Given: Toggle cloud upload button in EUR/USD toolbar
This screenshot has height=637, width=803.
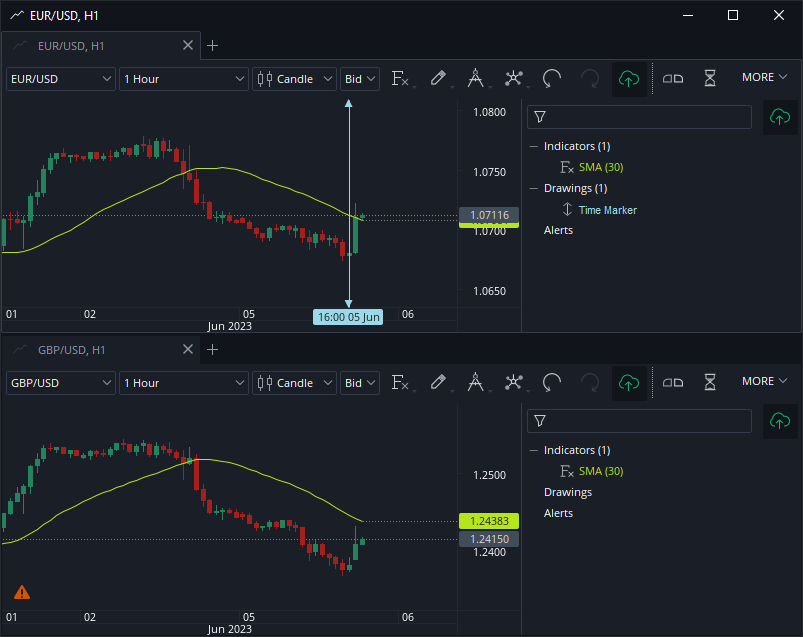Looking at the screenshot, I should 629,79.
